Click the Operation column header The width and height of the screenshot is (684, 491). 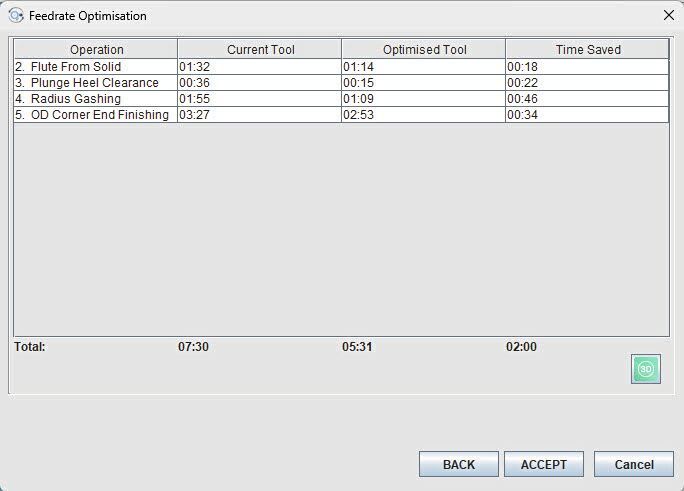click(96, 49)
